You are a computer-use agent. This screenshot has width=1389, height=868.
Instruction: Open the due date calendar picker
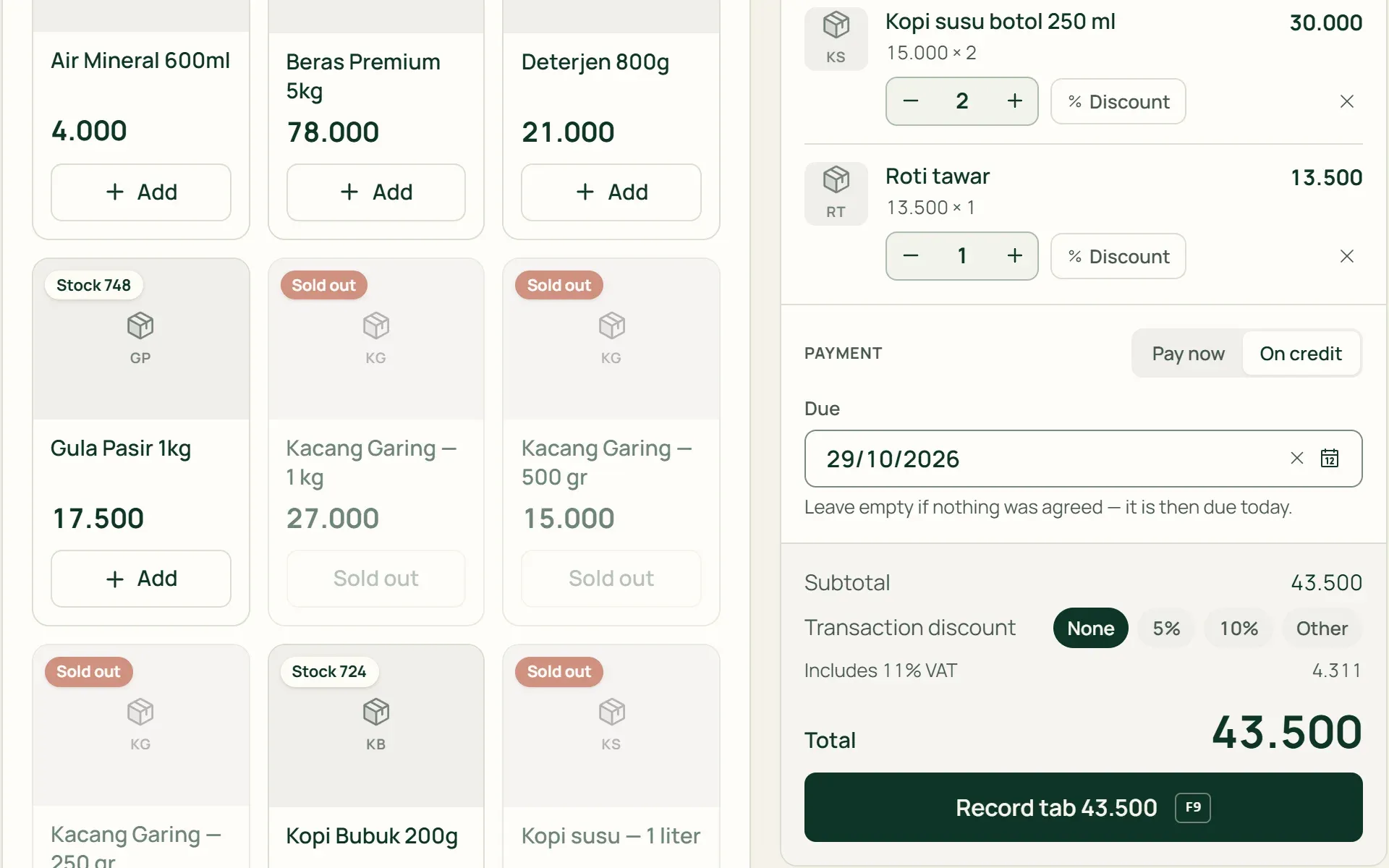point(1330,459)
